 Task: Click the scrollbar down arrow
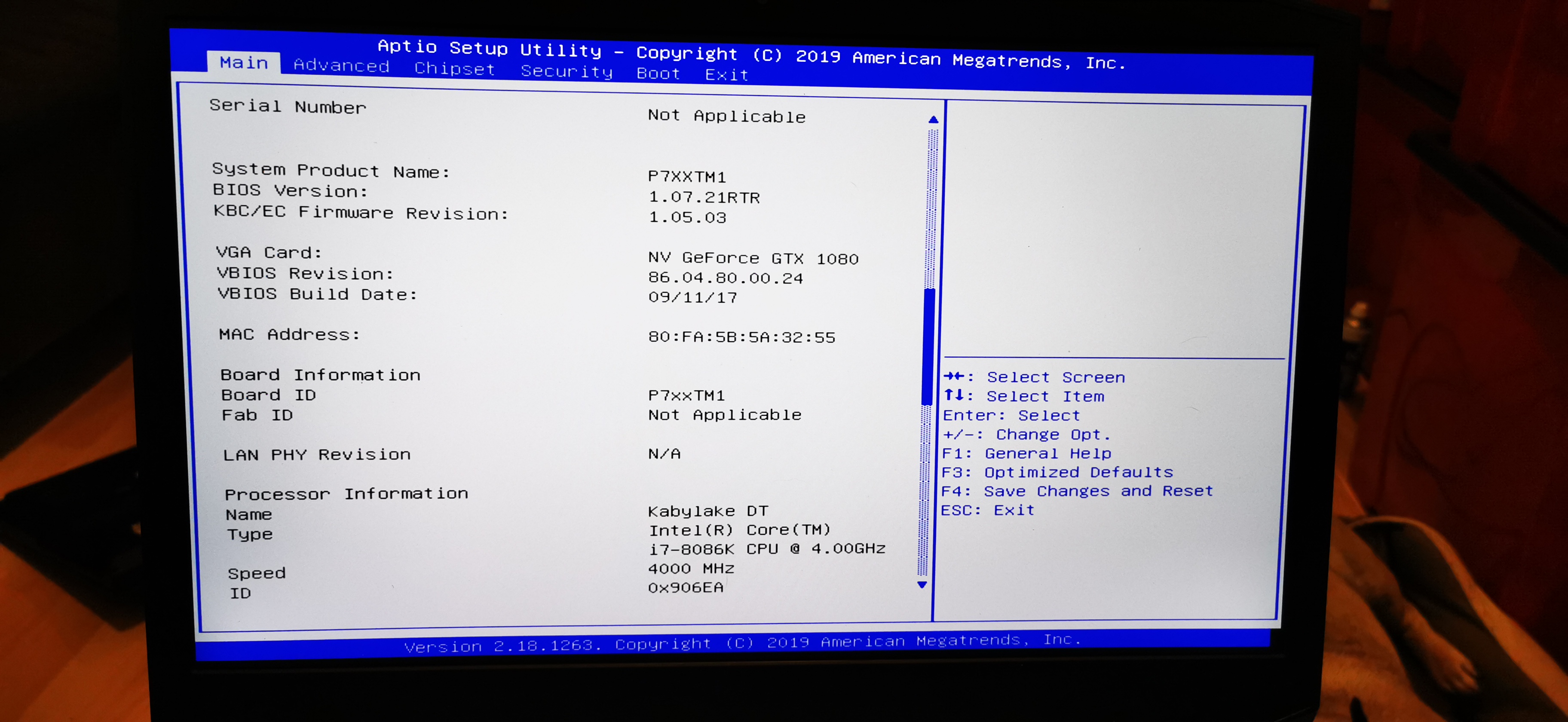point(922,584)
